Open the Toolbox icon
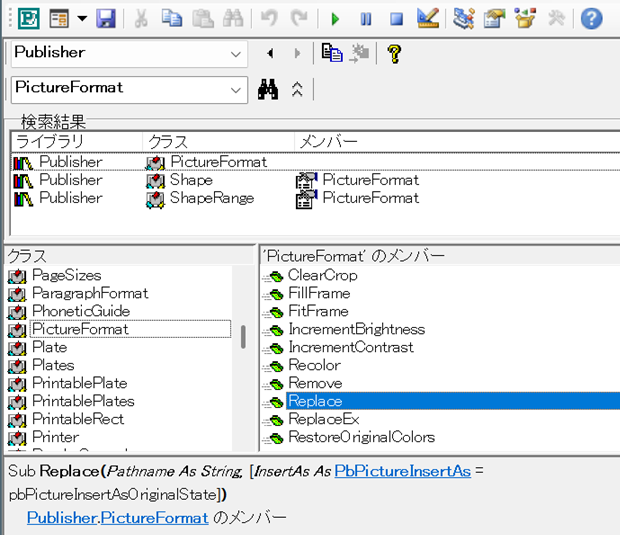Screen dimensions: 620x535 pos(556,19)
